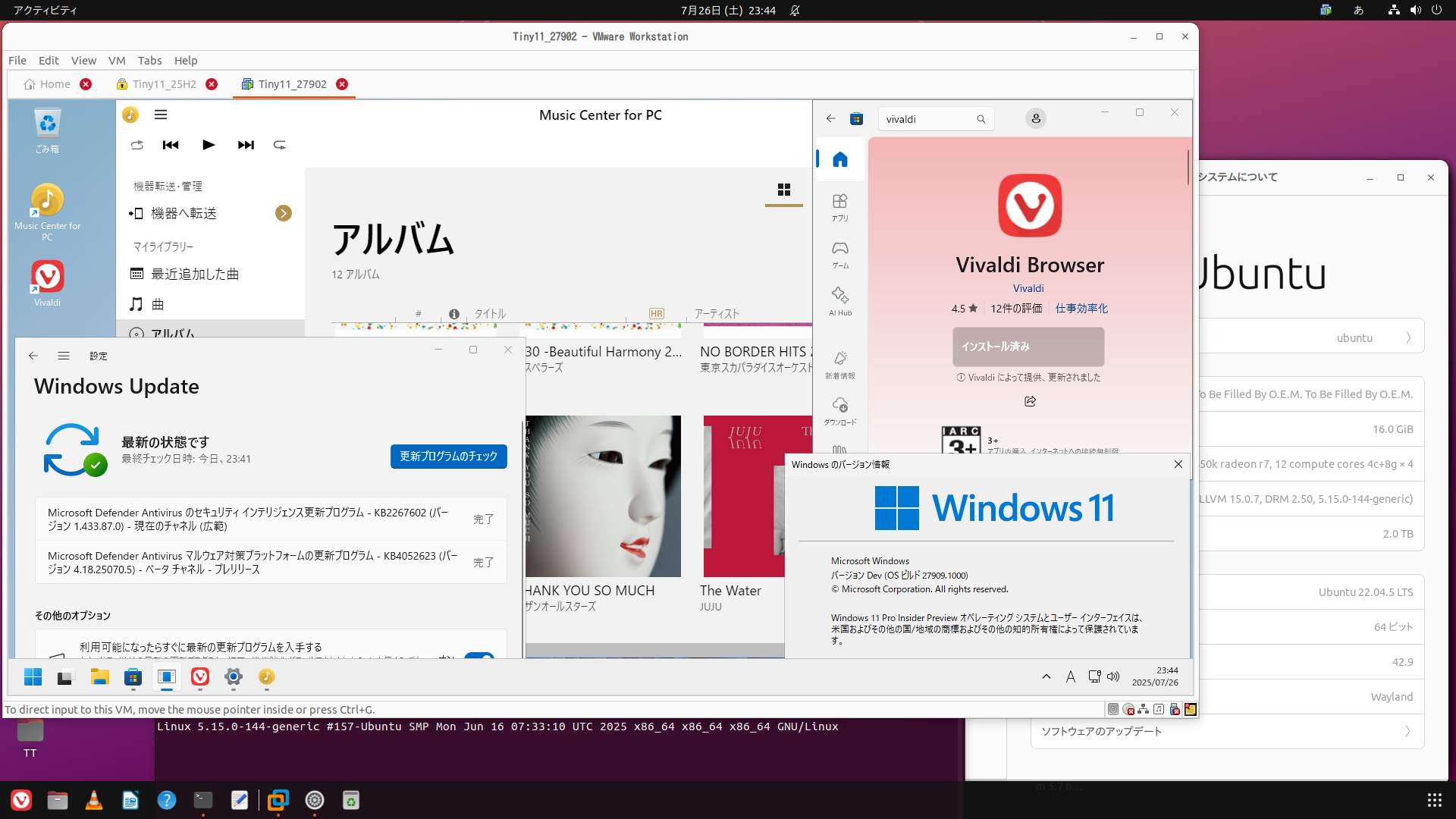The image size is (1456, 819).
Task: Click the インストール済み button
Action: coord(1028,347)
